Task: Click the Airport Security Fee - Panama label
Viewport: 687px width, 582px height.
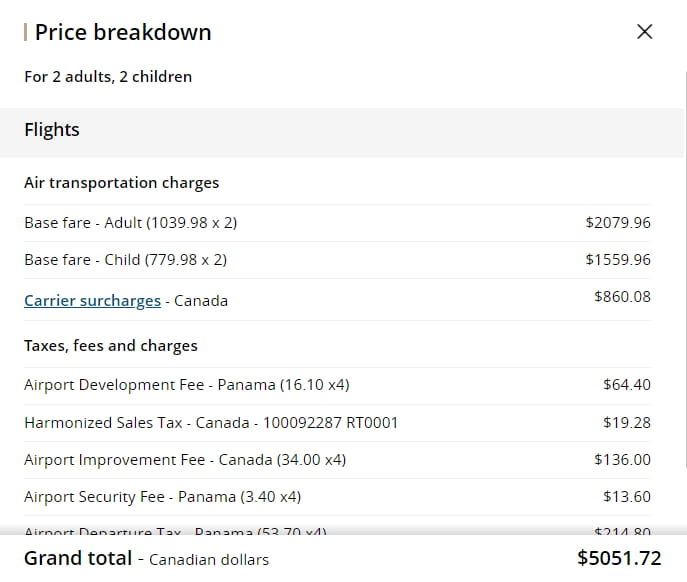Action: (162, 497)
